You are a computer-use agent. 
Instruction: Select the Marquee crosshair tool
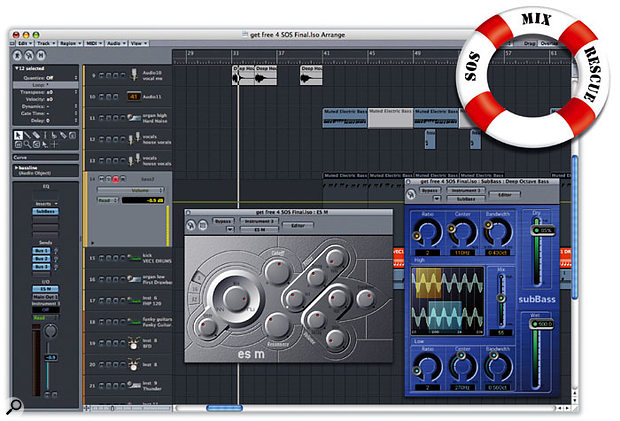coord(54,145)
